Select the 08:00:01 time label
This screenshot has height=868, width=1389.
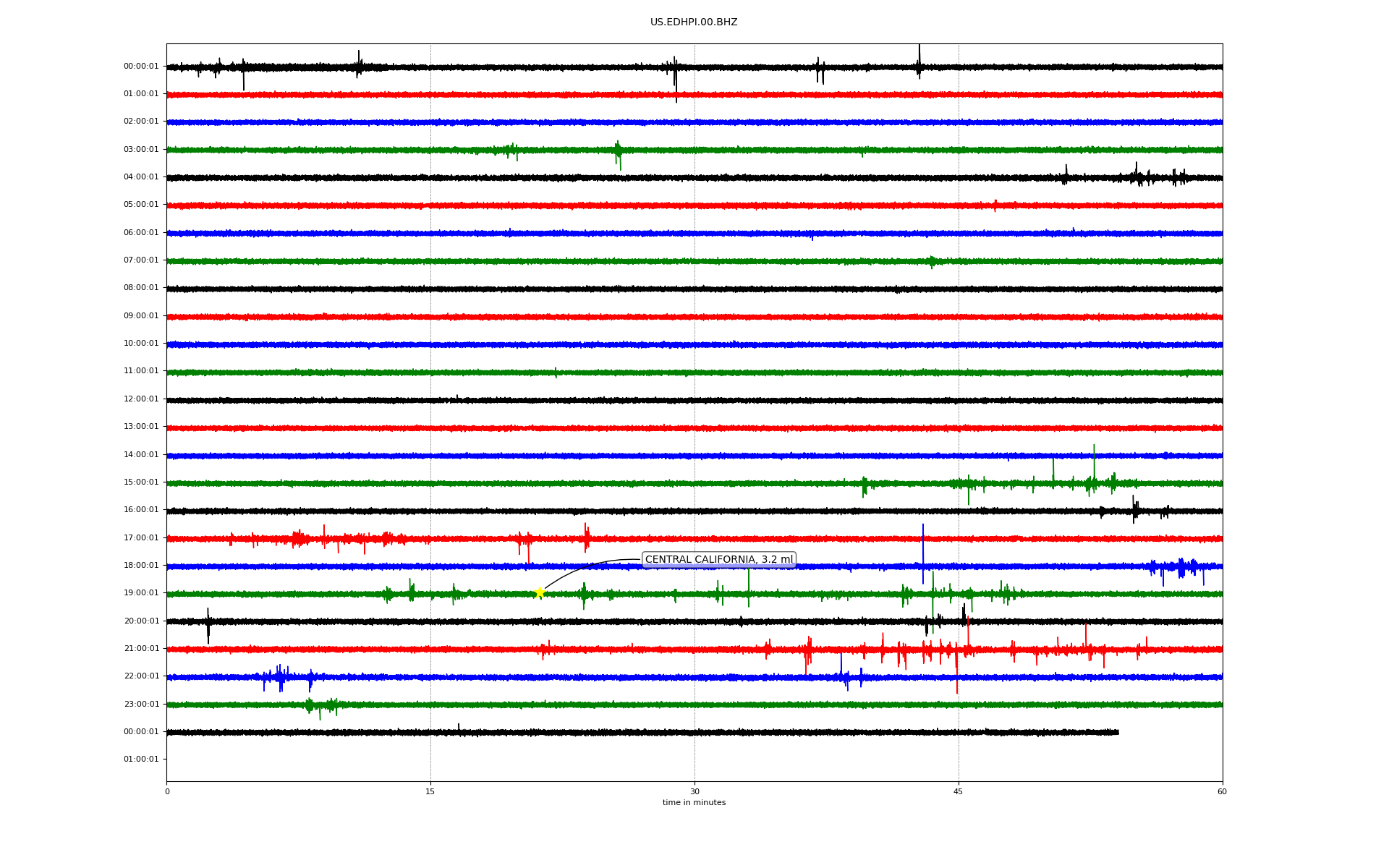pos(141,288)
